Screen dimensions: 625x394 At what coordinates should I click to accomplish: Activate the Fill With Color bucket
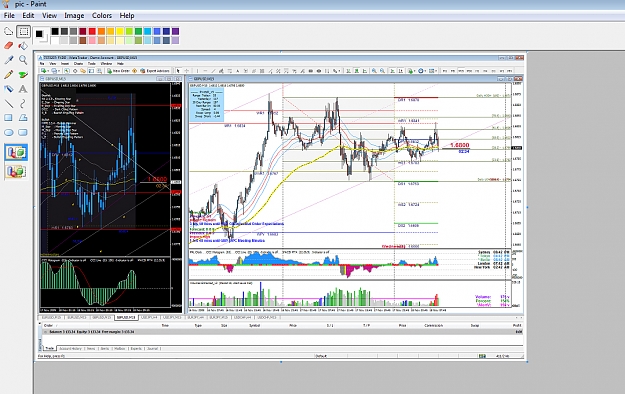23,45
